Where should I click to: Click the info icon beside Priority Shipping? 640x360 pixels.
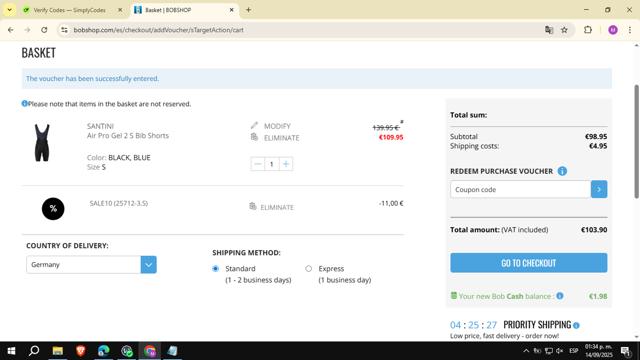pos(576,325)
